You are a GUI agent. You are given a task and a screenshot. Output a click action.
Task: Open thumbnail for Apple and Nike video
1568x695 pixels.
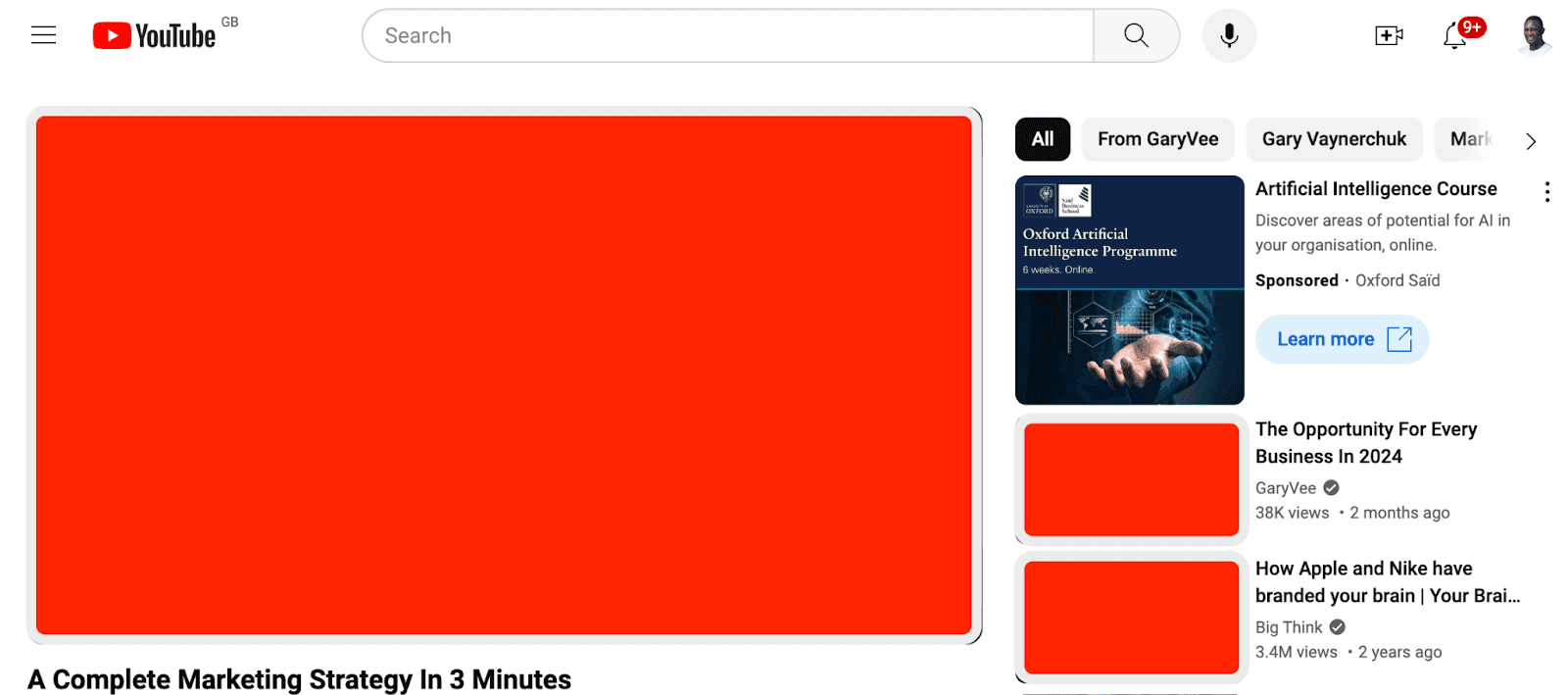click(x=1132, y=618)
